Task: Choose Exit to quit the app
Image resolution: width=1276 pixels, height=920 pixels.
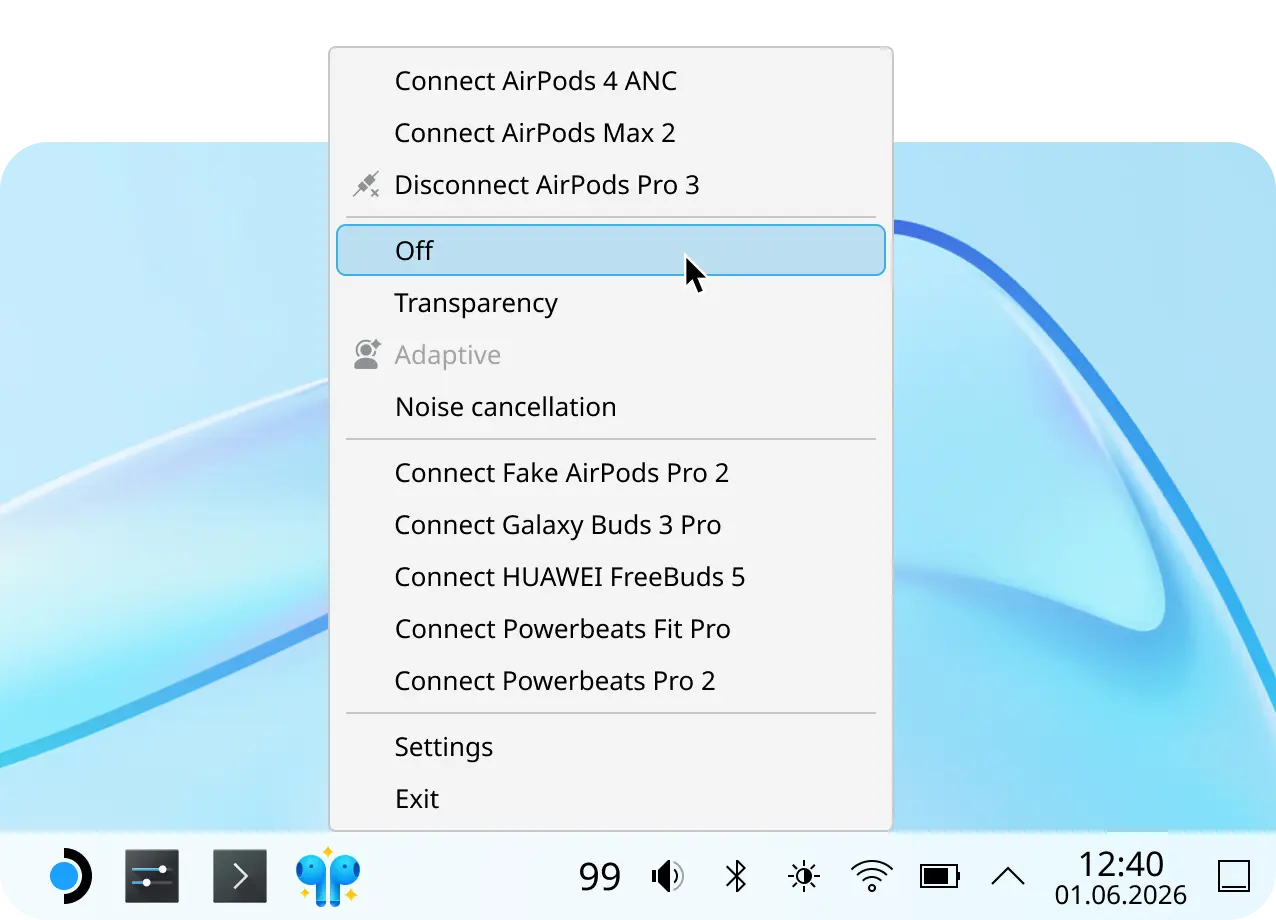Action: pos(611,799)
